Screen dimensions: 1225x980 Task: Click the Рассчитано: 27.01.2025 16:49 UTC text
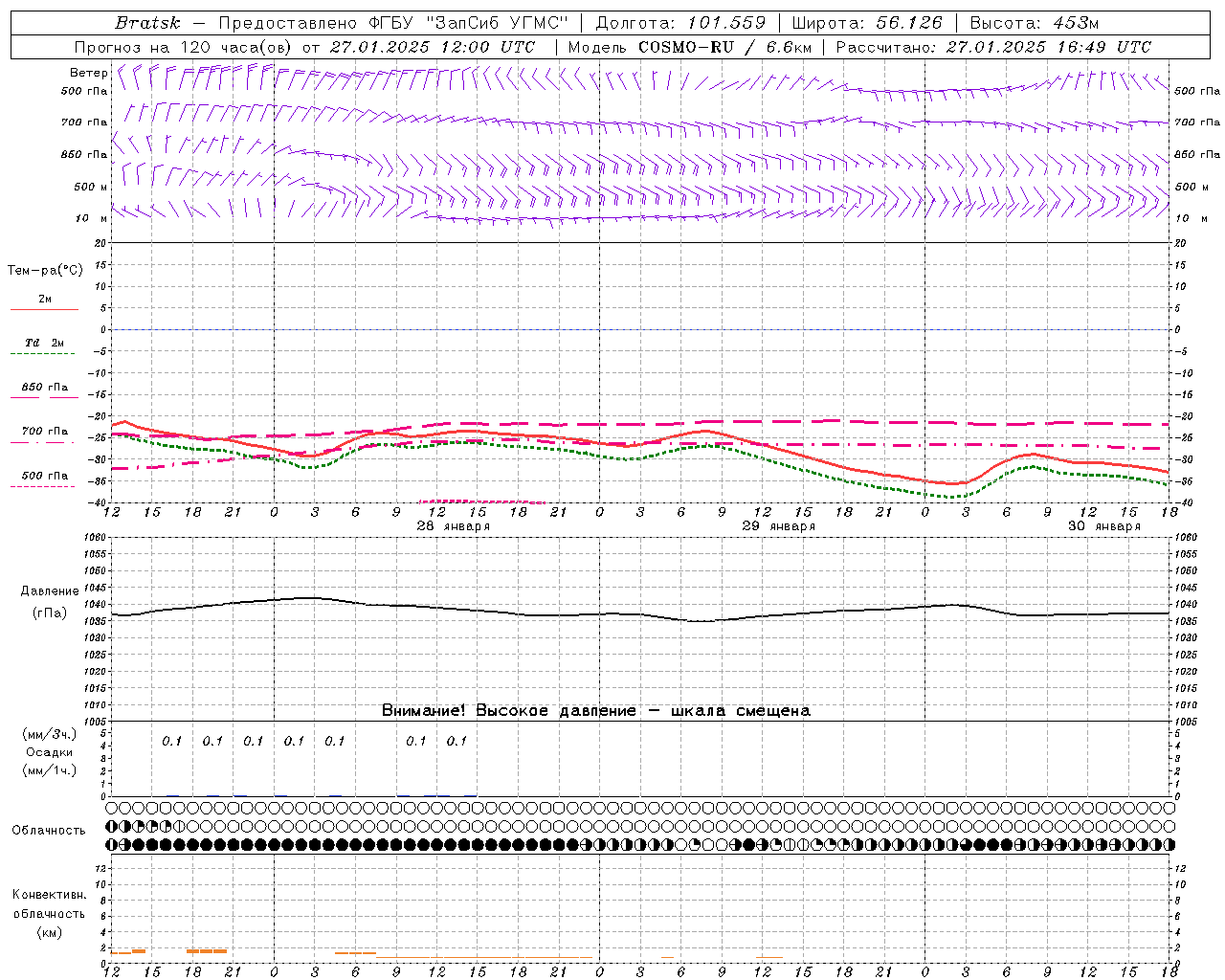pyautogui.click(x=993, y=47)
